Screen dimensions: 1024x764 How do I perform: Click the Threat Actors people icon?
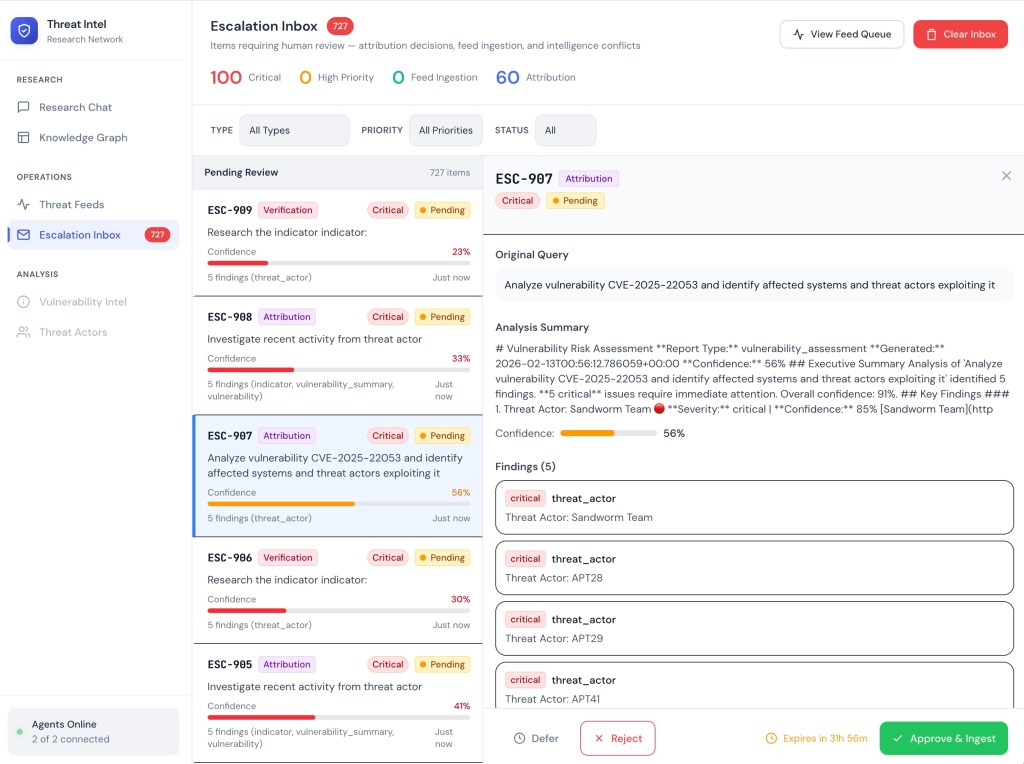click(x=23, y=332)
